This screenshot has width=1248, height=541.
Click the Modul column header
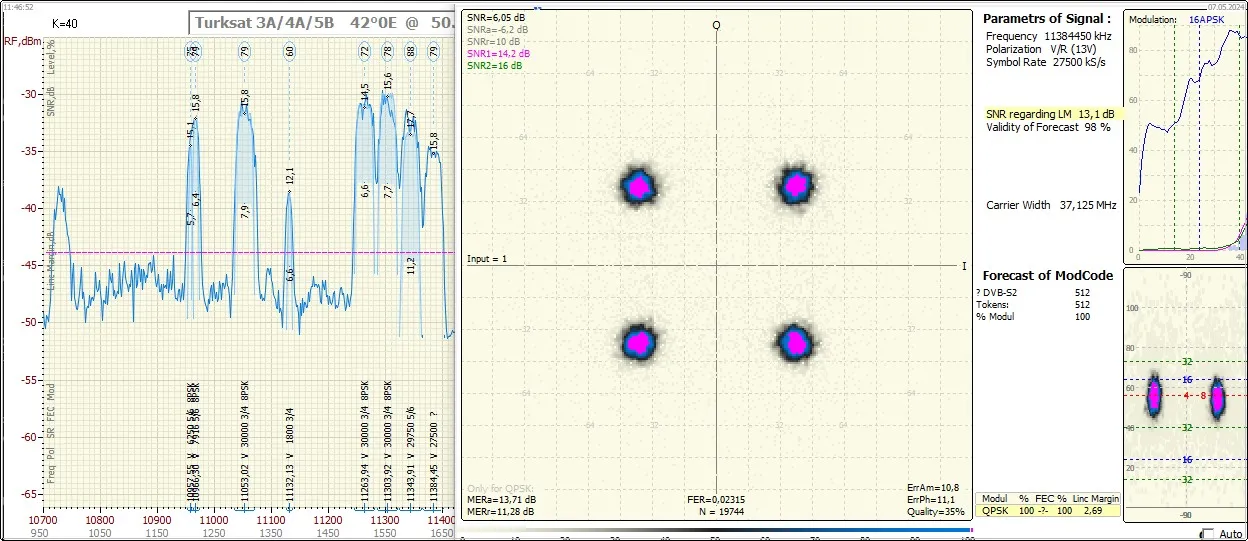coord(994,498)
